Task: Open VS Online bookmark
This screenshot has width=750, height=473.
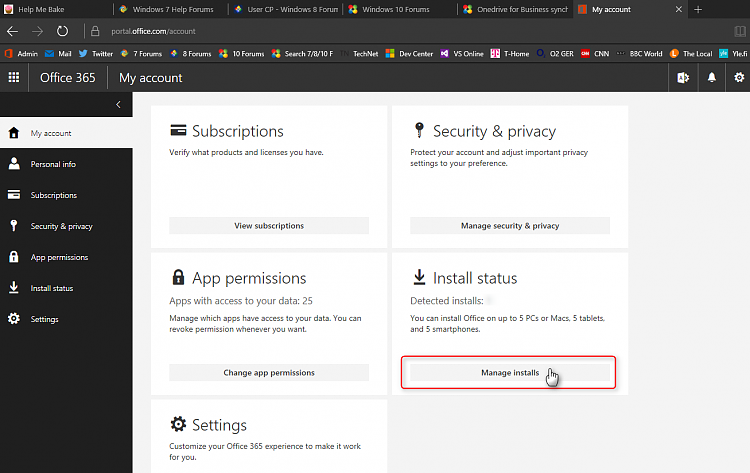Action: point(462,54)
